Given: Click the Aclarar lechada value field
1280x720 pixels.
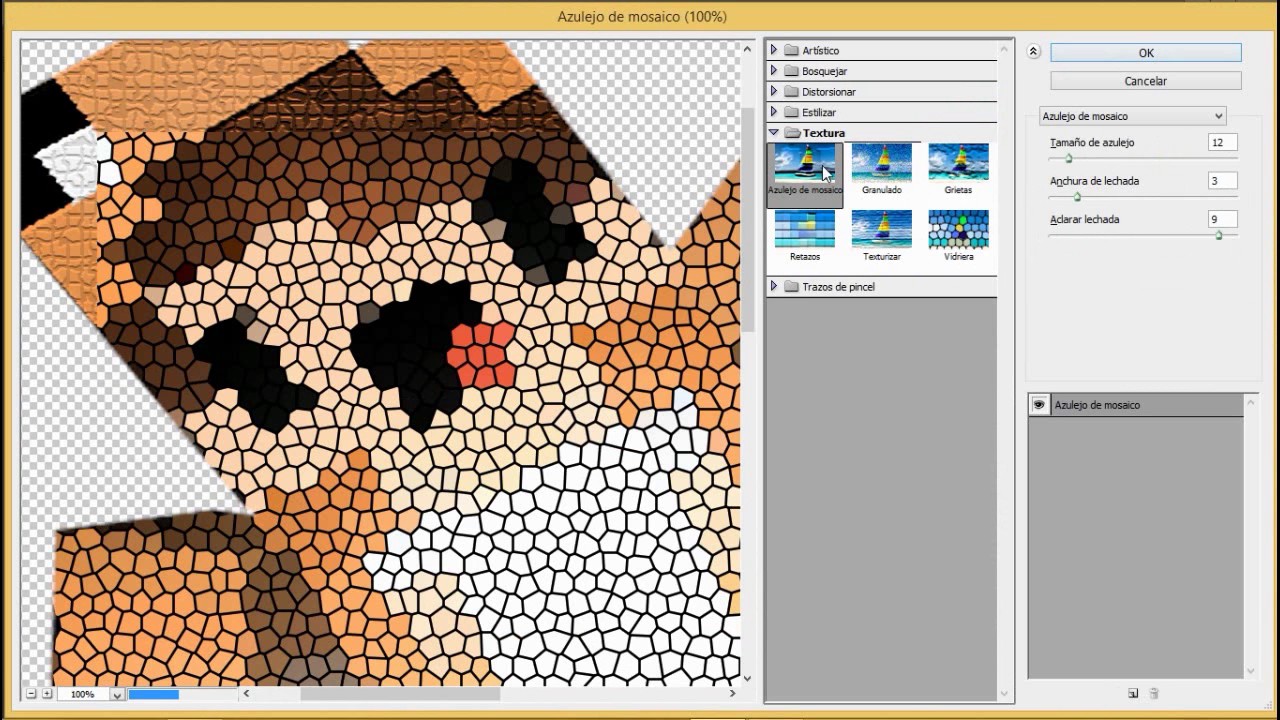Looking at the screenshot, I should 1222,219.
